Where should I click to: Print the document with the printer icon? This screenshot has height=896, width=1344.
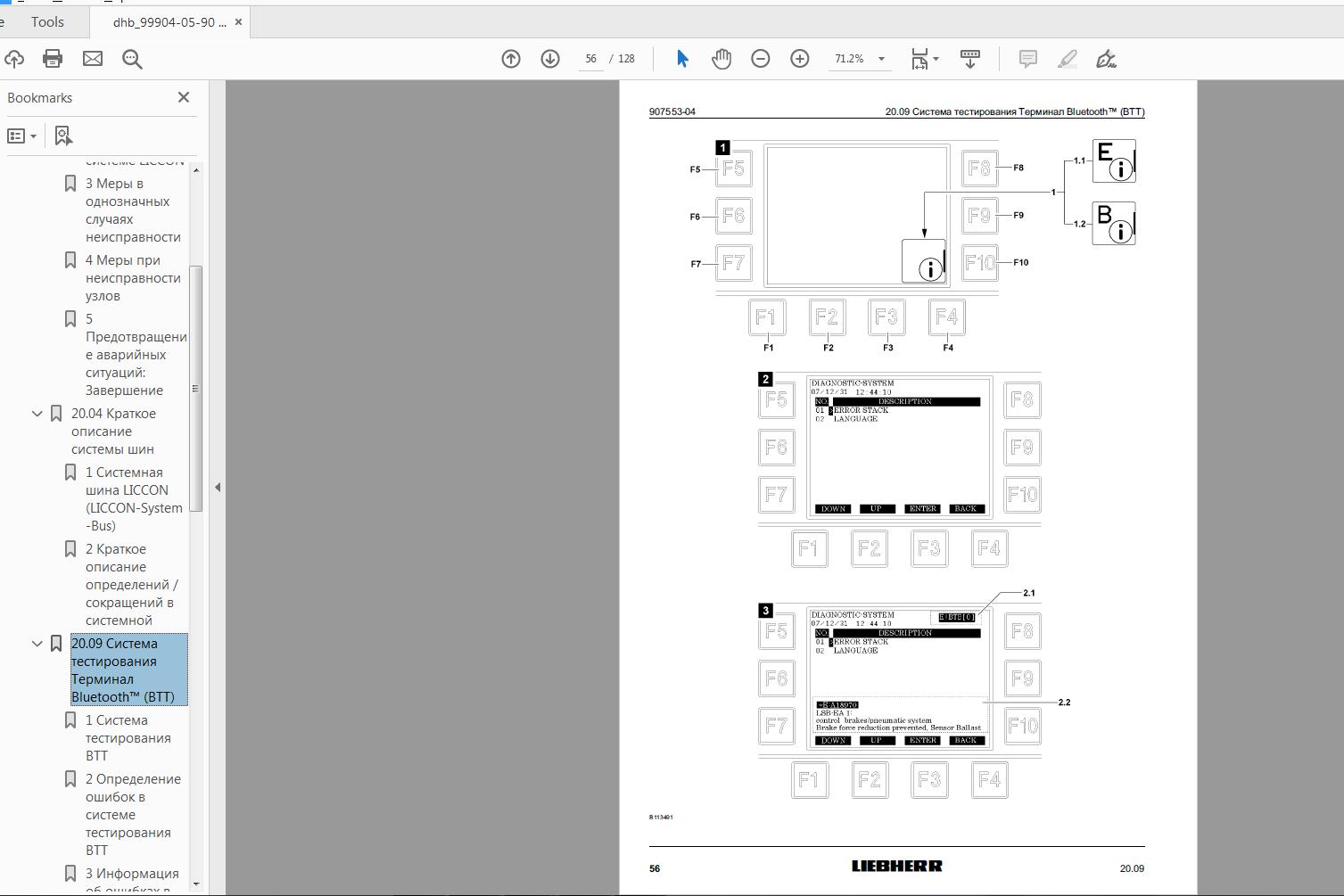coord(53,59)
